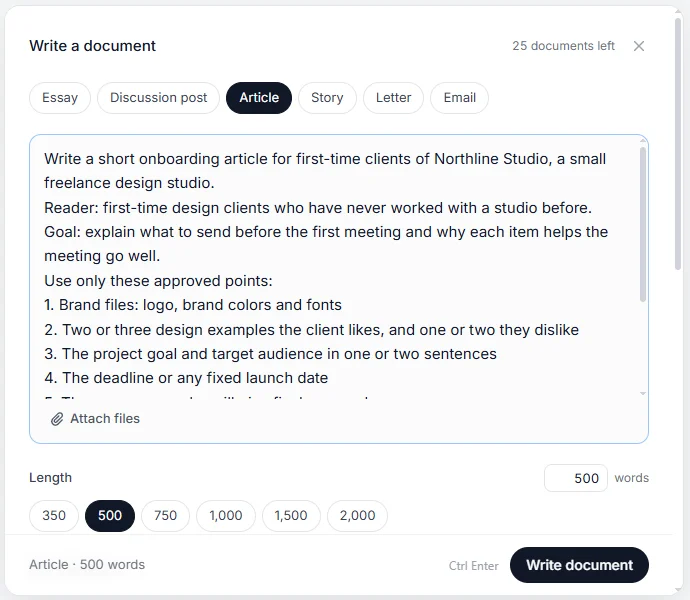Image resolution: width=690 pixels, height=600 pixels.
Task: Click the 'Length' label
Action: pos(50,478)
